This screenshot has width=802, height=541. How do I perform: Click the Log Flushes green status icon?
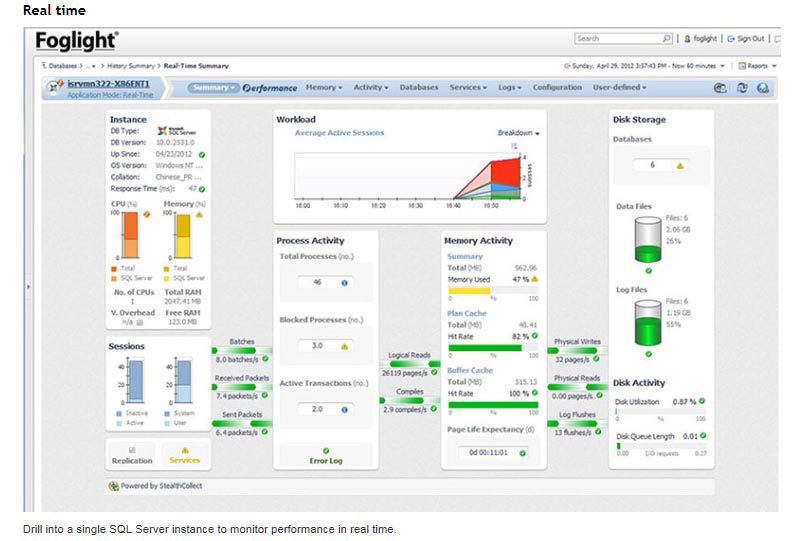click(x=598, y=432)
